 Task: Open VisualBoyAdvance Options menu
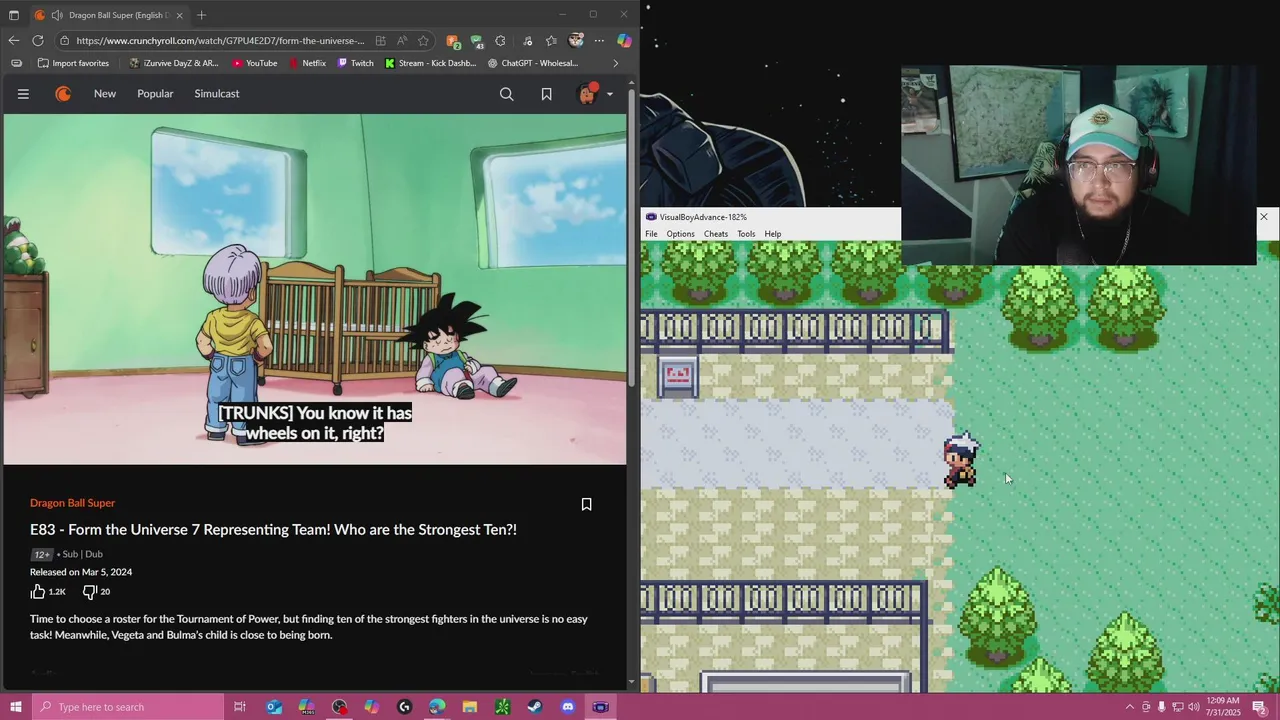[680, 234]
